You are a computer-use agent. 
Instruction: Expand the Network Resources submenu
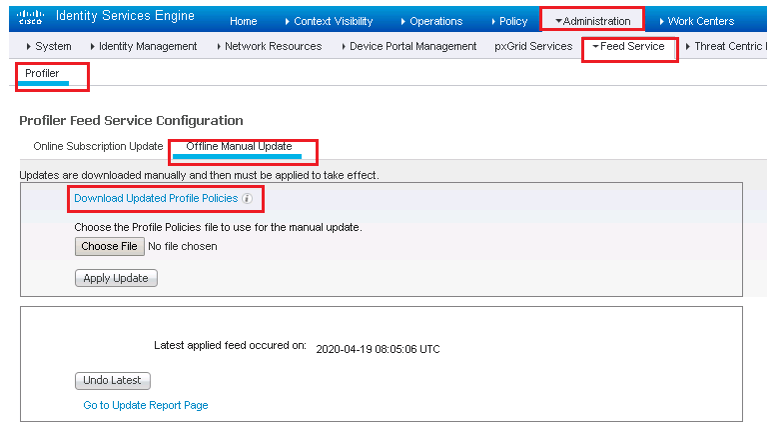click(270, 46)
